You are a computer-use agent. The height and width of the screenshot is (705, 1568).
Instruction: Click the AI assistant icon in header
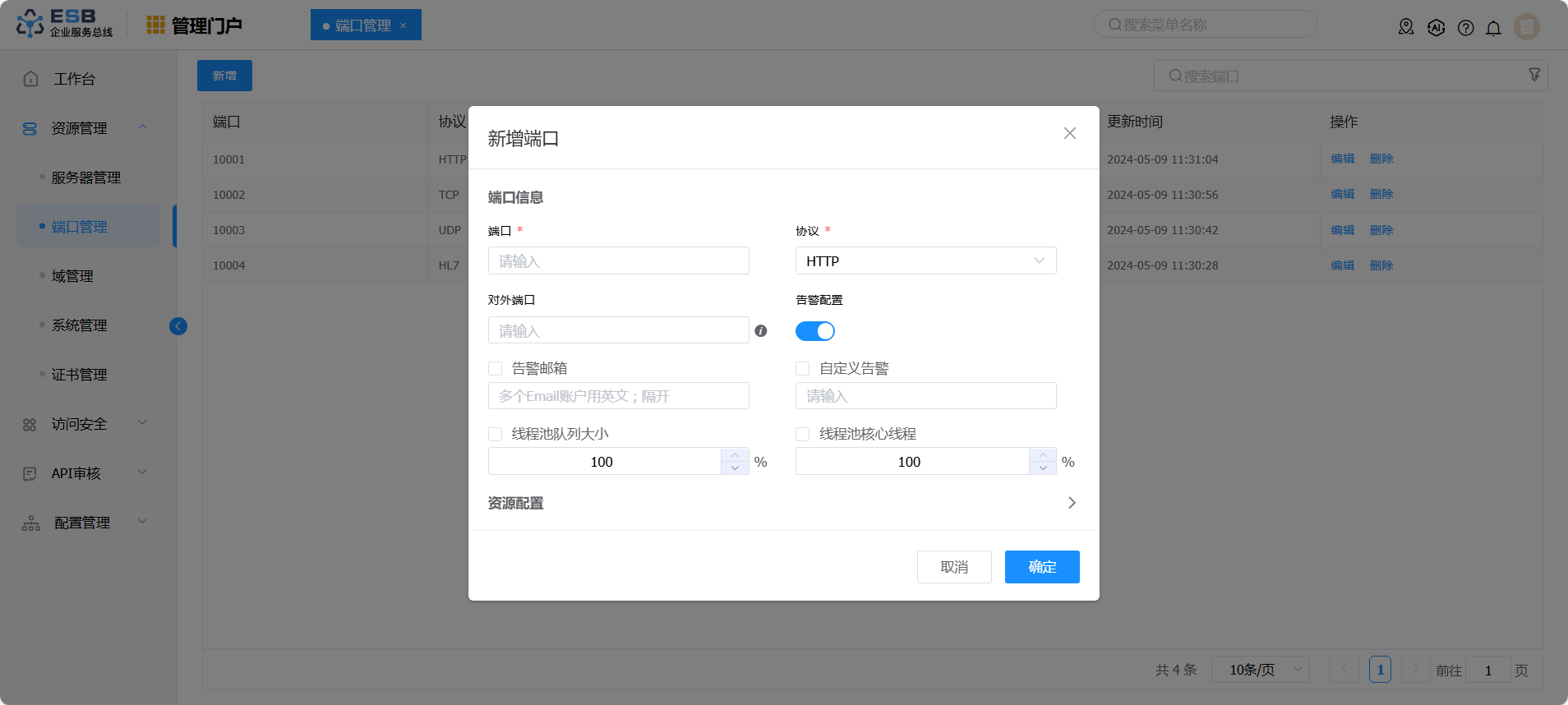(x=1436, y=28)
